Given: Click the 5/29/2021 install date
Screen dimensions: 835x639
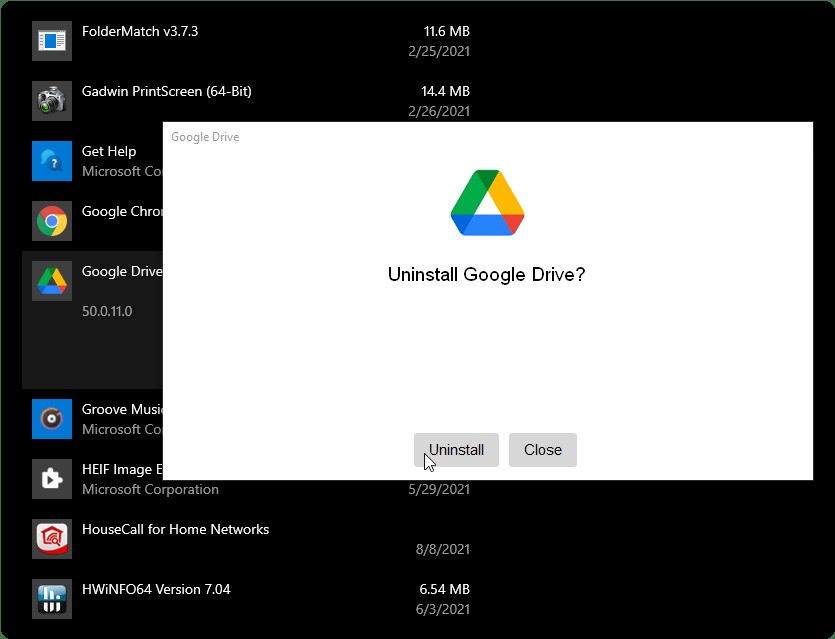Looking at the screenshot, I should pyautogui.click(x=439, y=489).
